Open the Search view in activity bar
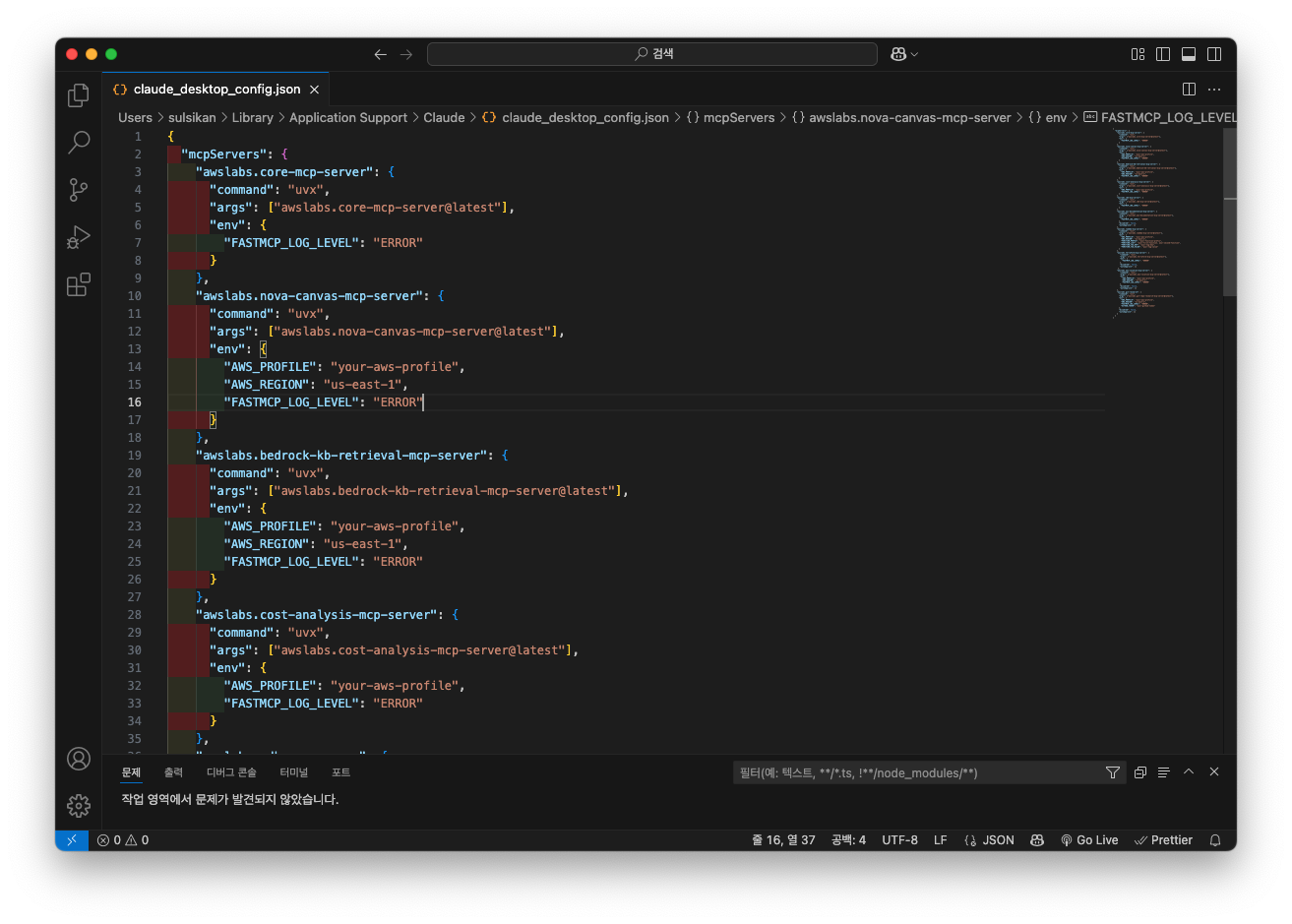Image resolution: width=1292 pixels, height=924 pixels. tap(79, 142)
